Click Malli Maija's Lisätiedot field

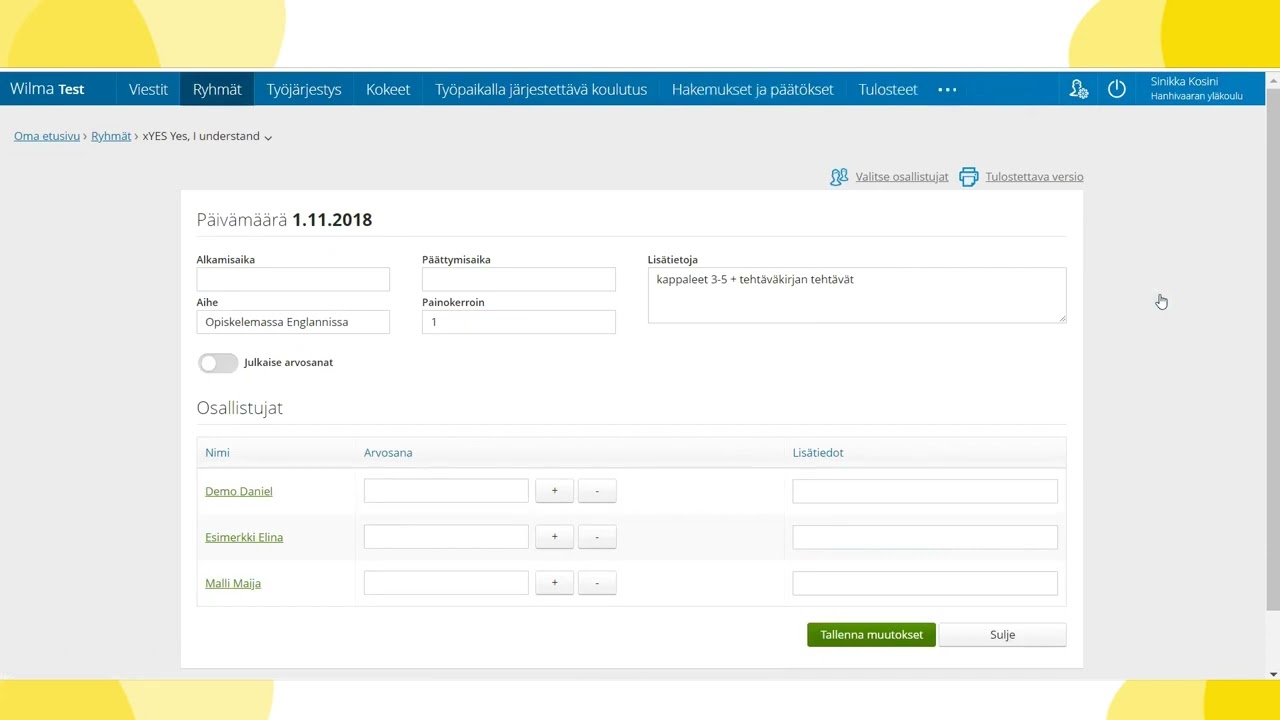[x=925, y=583]
